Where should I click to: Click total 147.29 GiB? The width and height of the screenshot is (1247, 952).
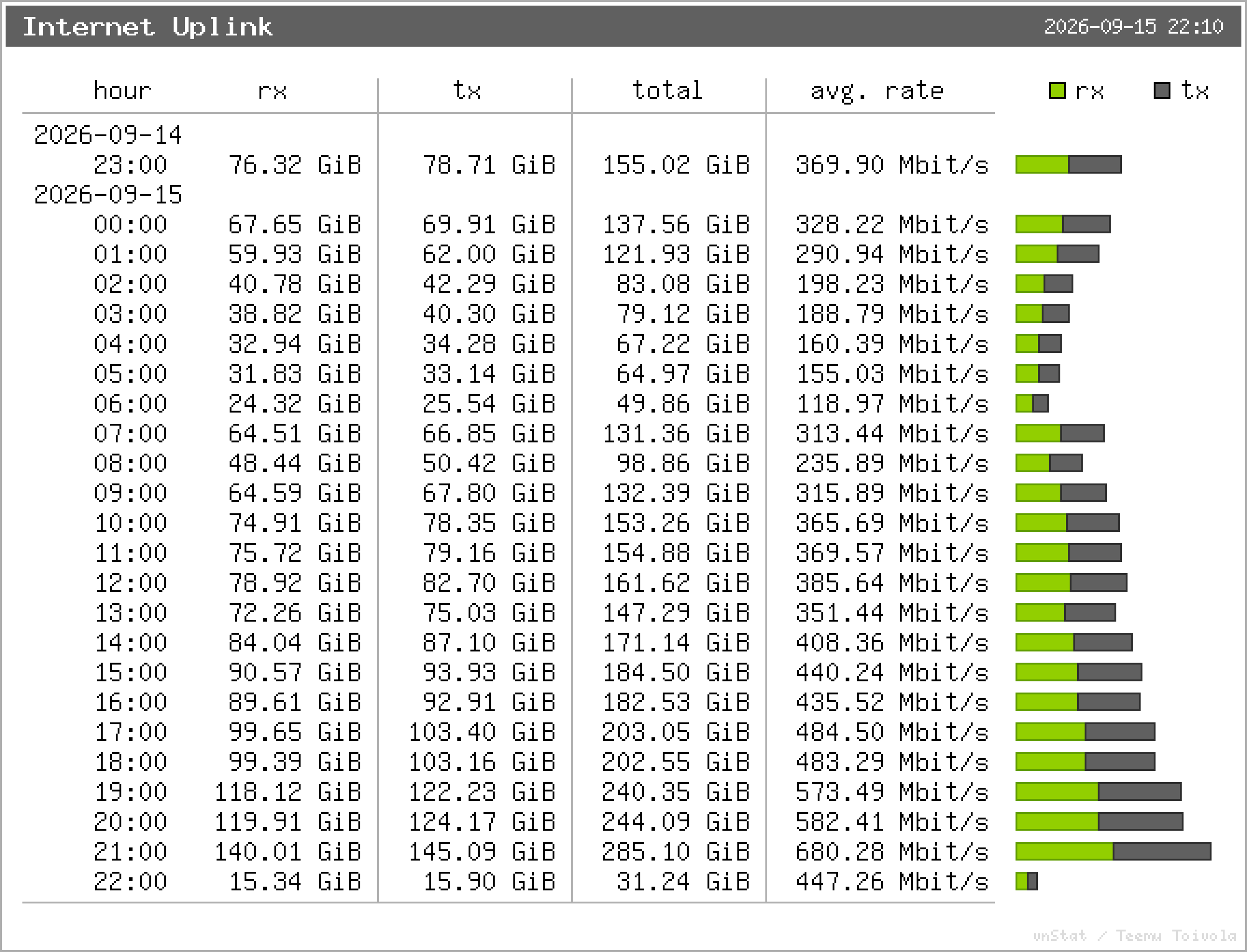pyautogui.click(x=676, y=613)
